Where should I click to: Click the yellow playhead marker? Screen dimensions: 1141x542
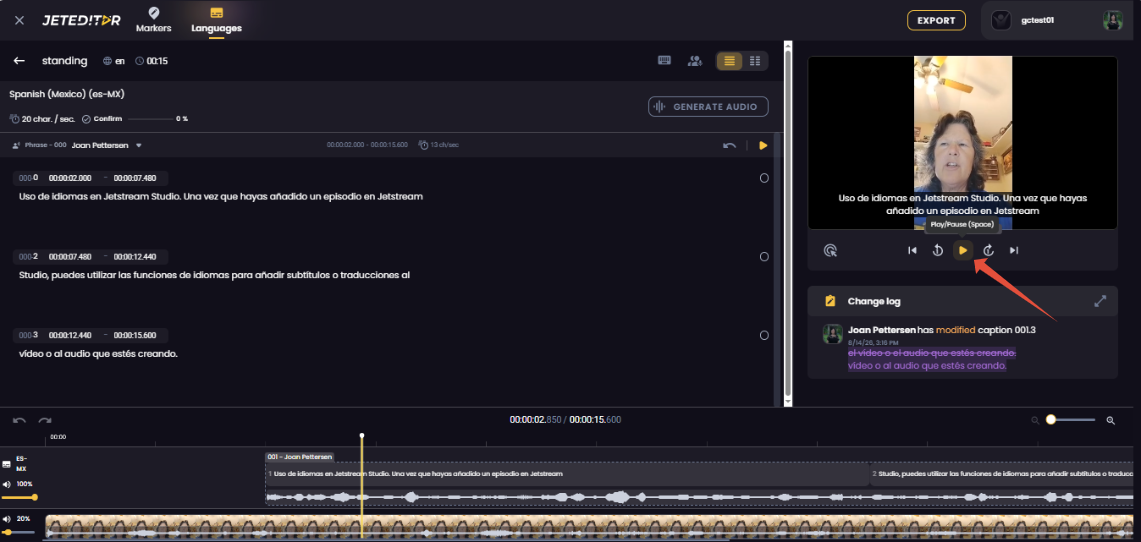tap(362, 436)
